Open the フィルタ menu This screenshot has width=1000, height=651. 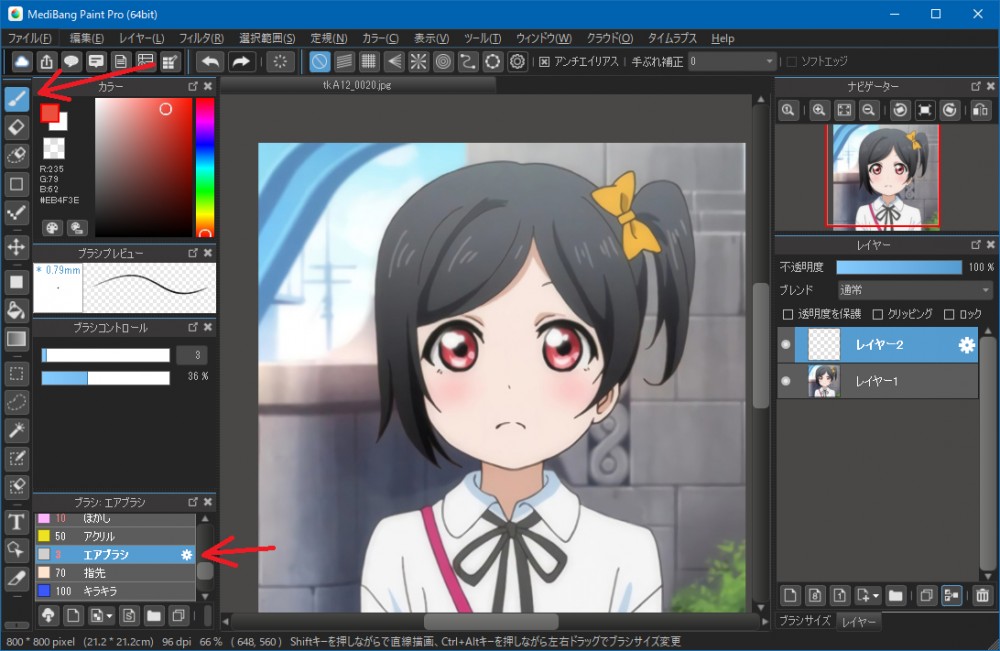[x=201, y=38]
